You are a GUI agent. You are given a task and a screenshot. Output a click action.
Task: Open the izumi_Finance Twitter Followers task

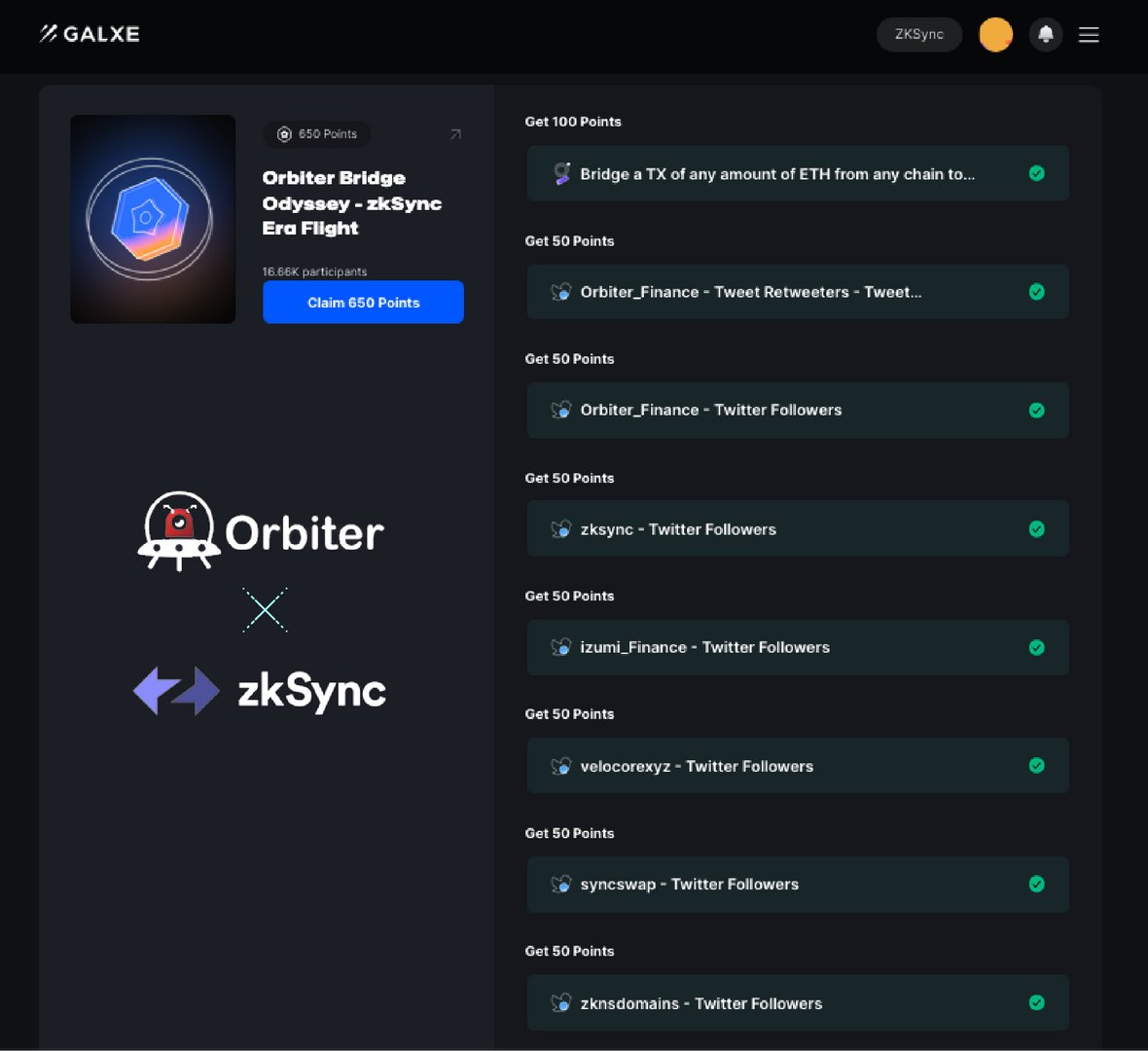click(x=798, y=647)
